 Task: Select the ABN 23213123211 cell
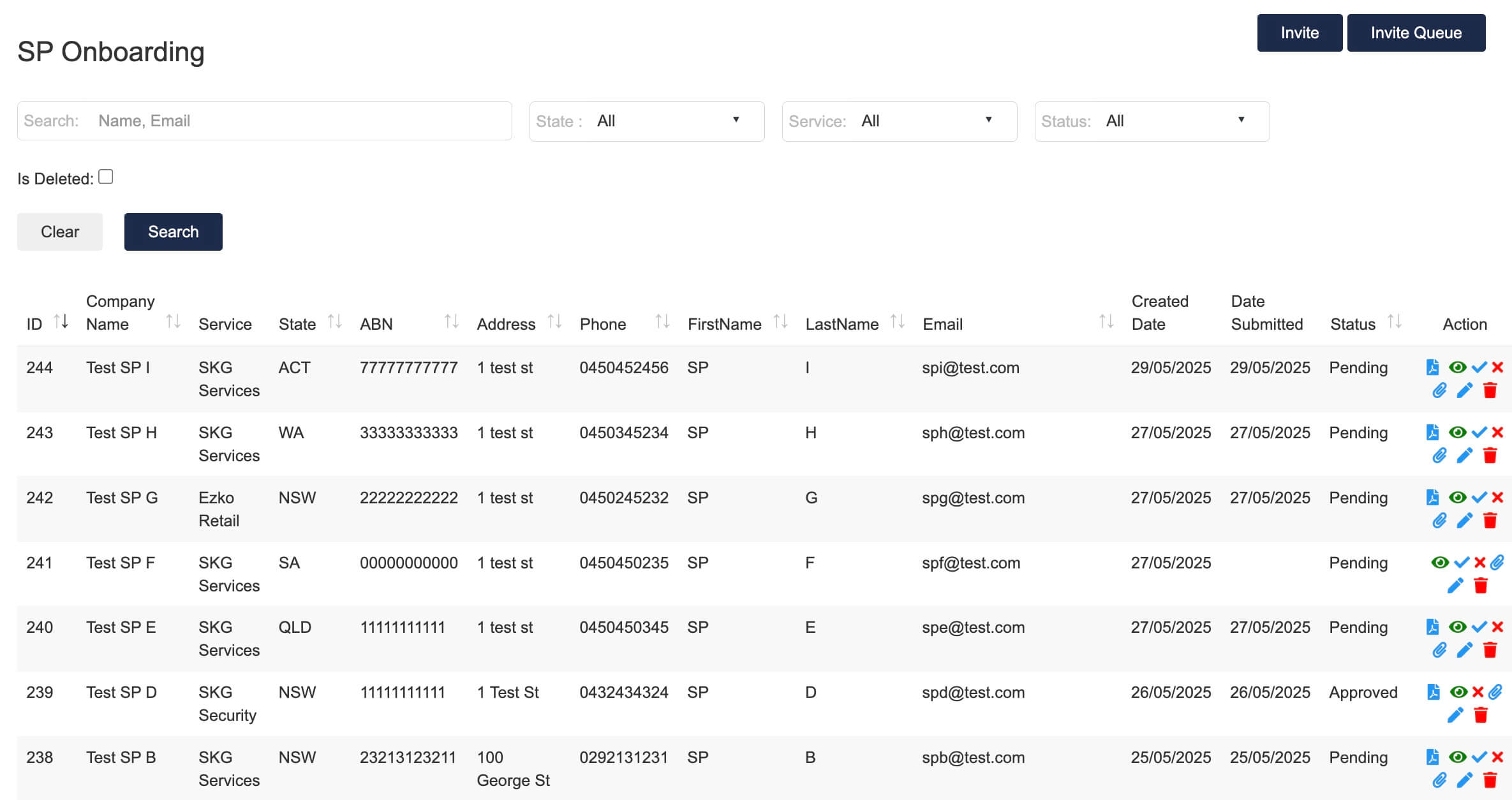[x=408, y=757]
